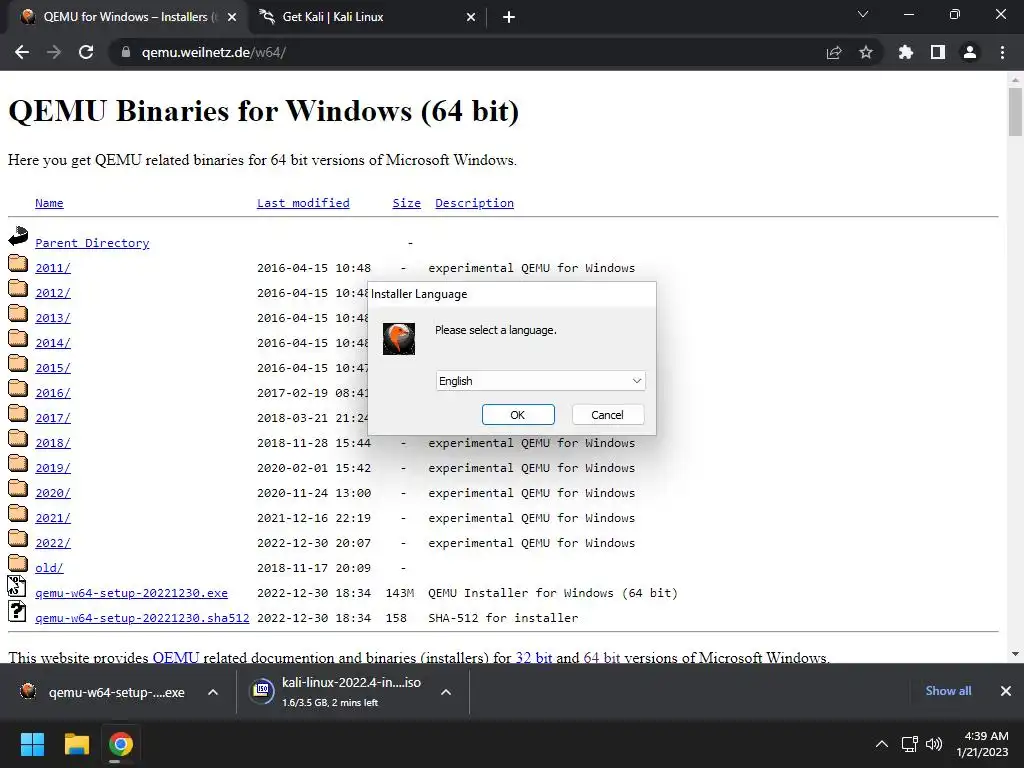The height and width of the screenshot is (768, 1024).
Task: Sort listing by Description column
Action: (x=474, y=203)
